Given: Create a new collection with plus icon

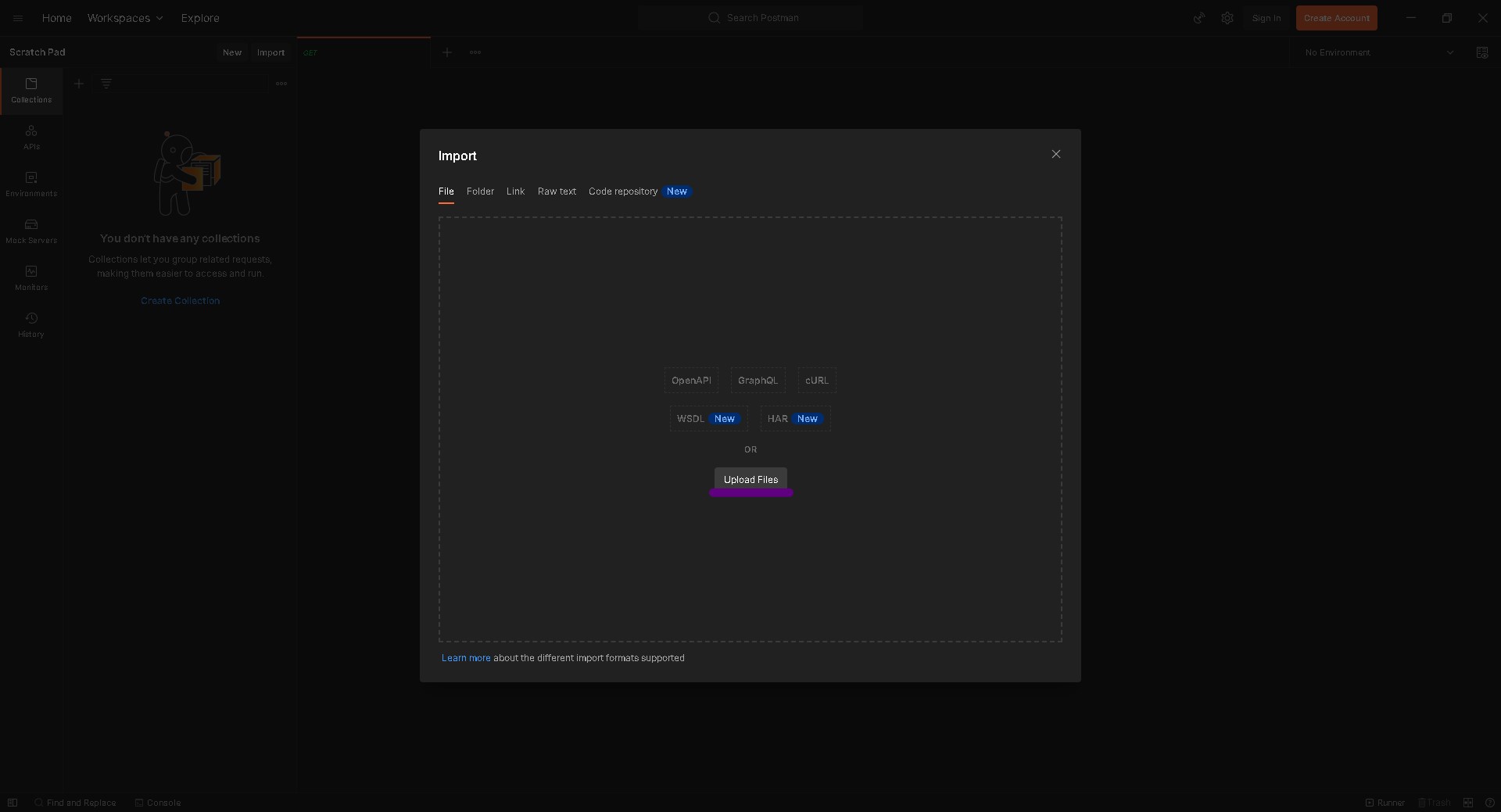Looking at the screenshot, I should 79,84.
